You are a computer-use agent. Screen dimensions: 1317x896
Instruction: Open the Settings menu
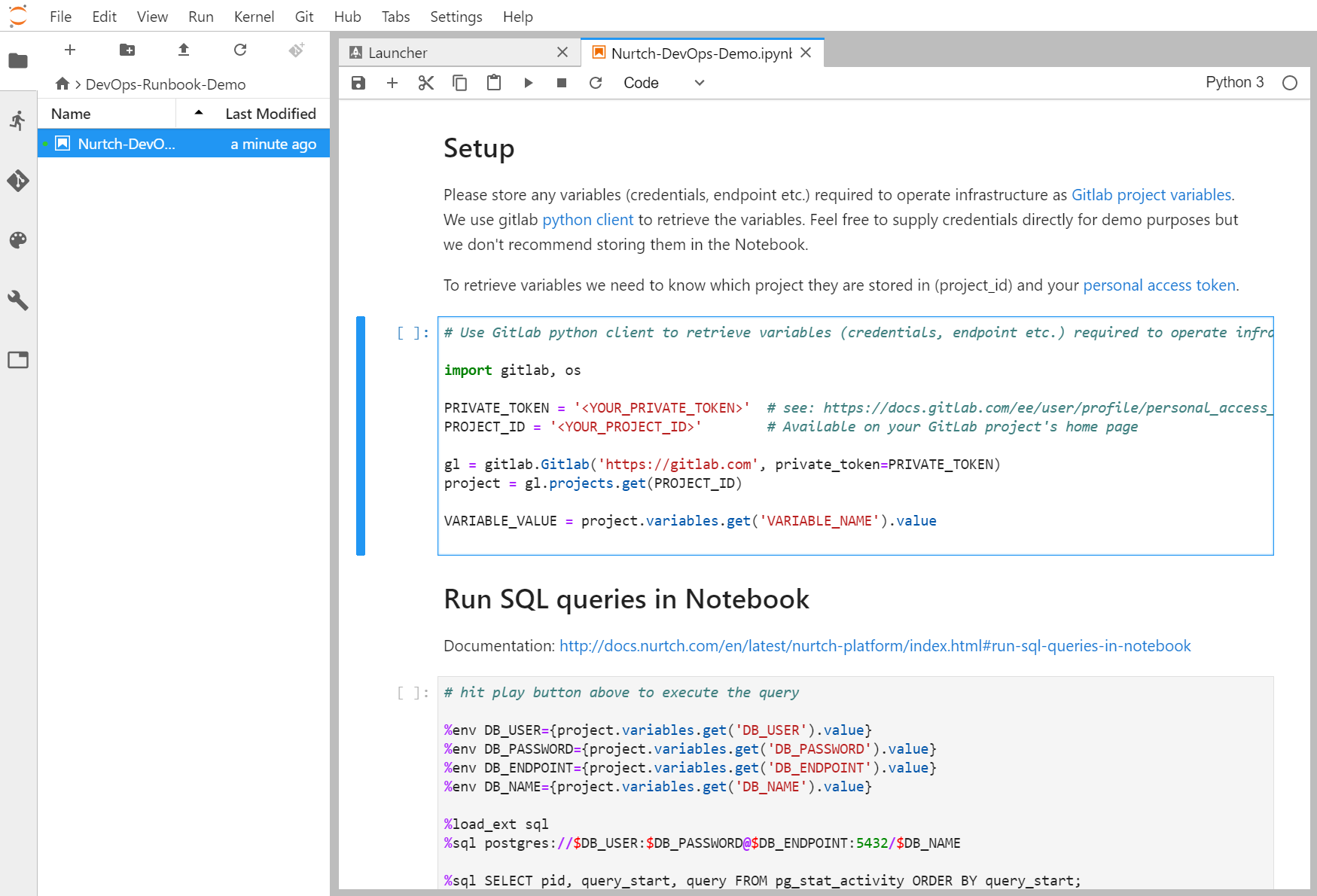(456, 17)
